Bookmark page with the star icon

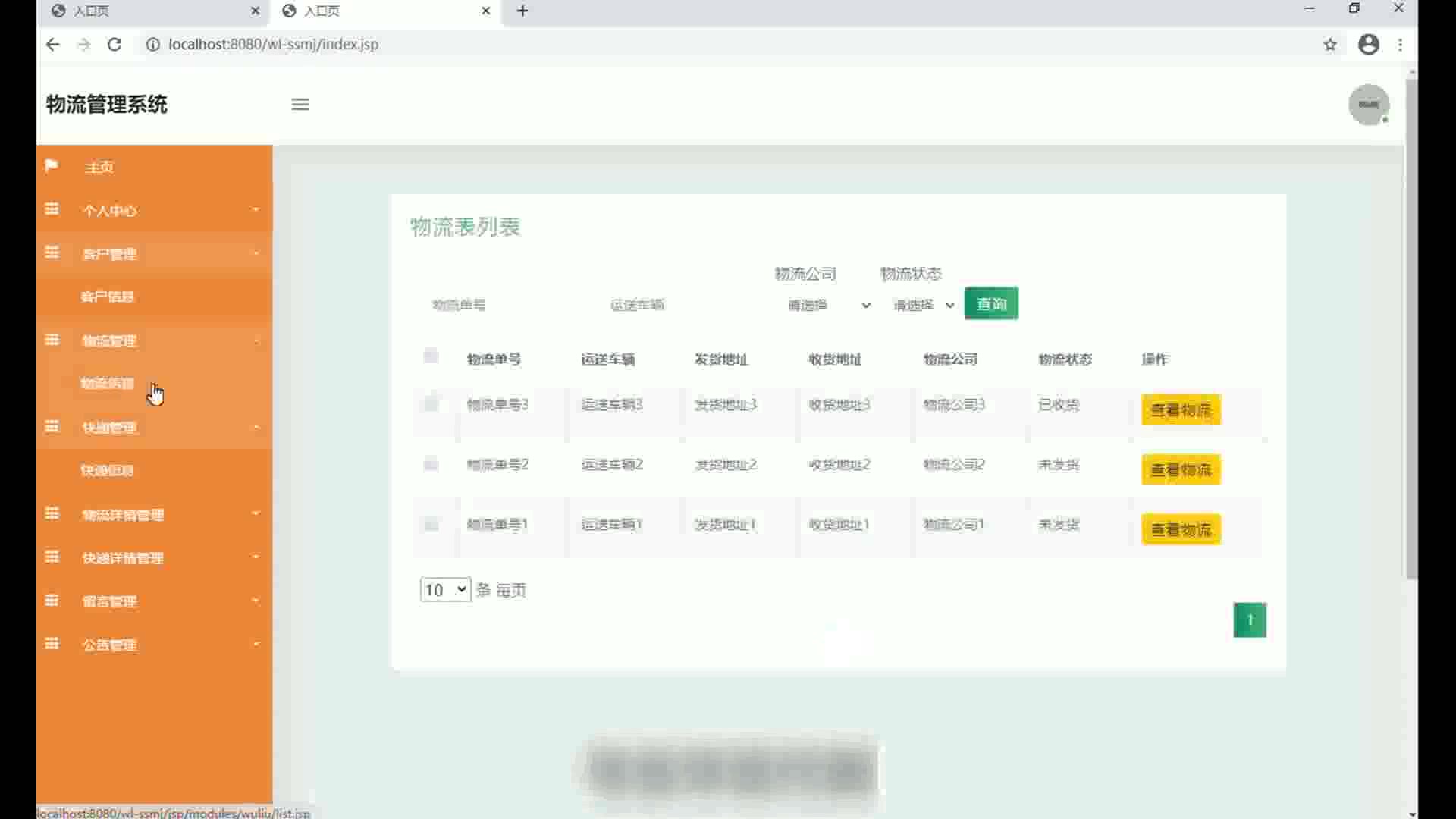tap(1330, 45)
